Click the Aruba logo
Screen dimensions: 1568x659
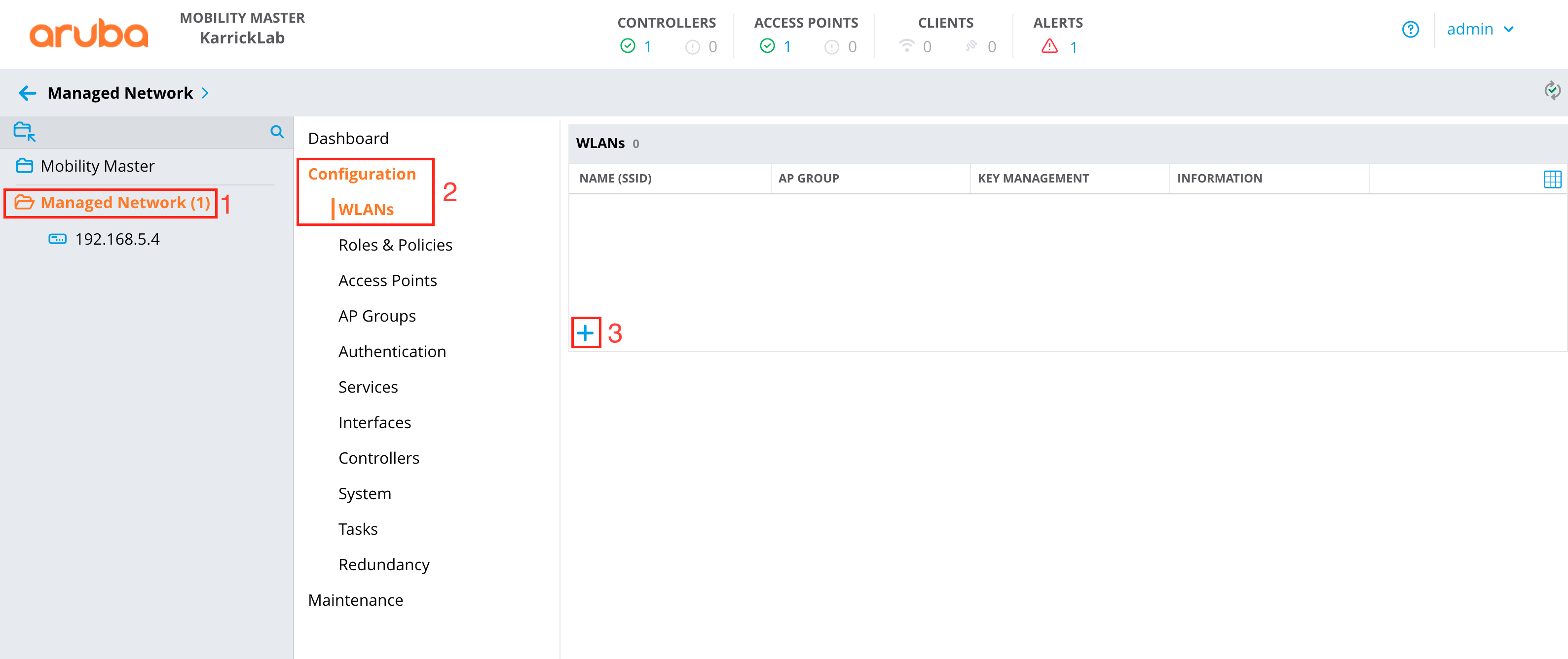click(89, 34)
